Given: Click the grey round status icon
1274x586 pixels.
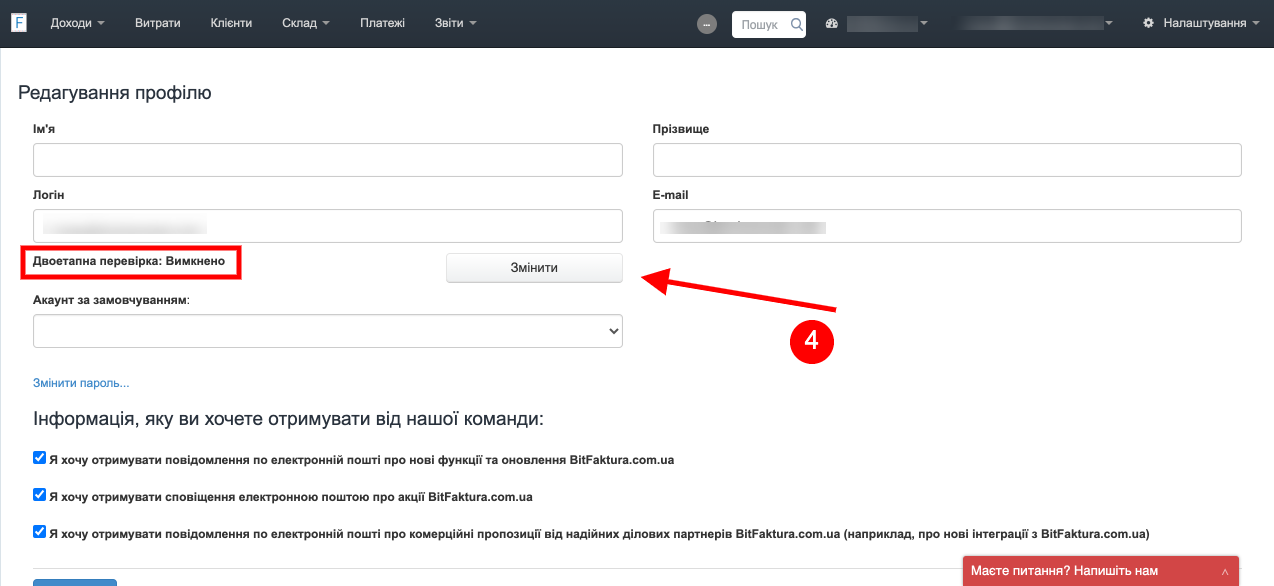Looking at the screenshot, I should 707,24.
